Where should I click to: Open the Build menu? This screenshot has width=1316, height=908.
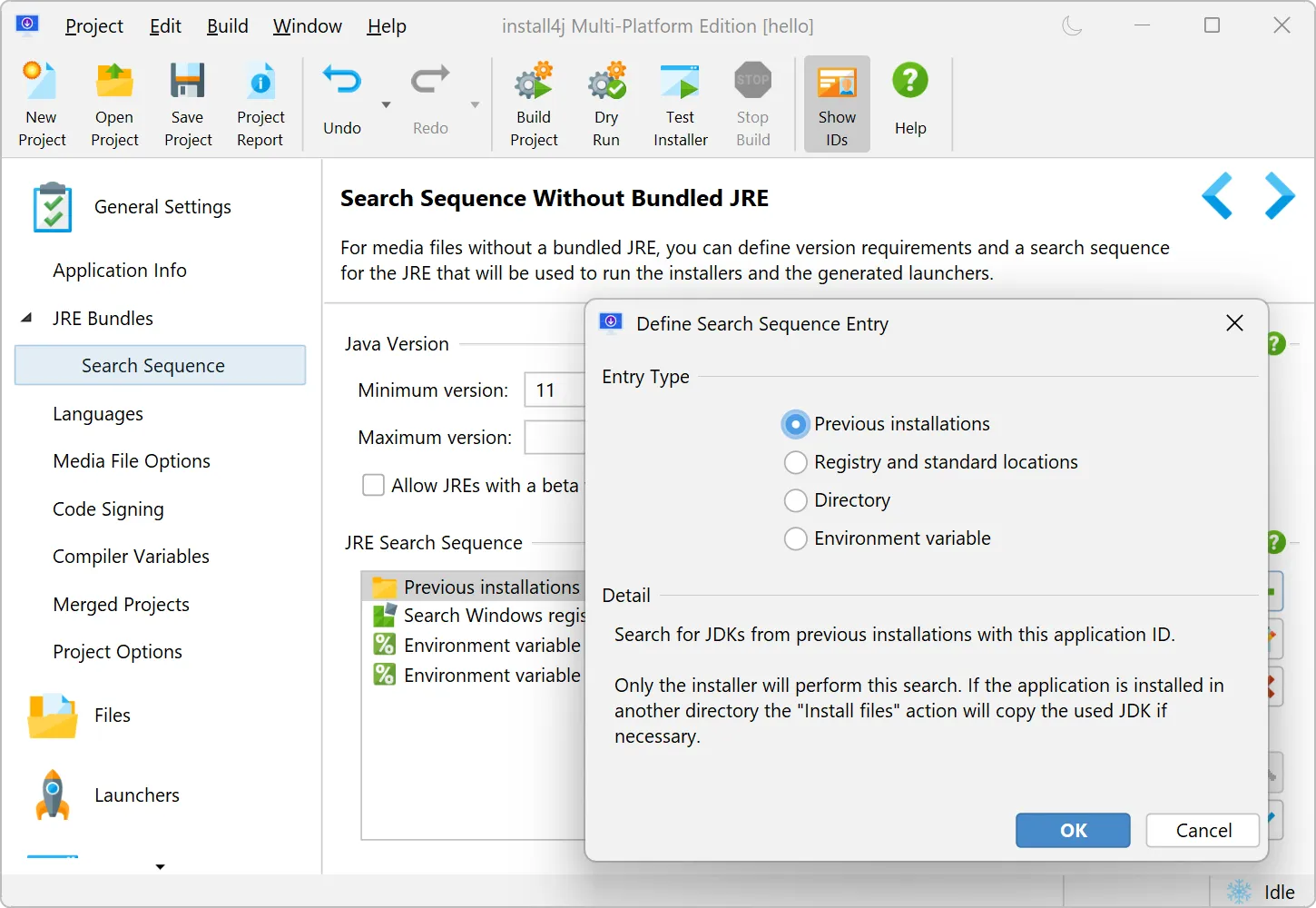[x=227, y=26]
